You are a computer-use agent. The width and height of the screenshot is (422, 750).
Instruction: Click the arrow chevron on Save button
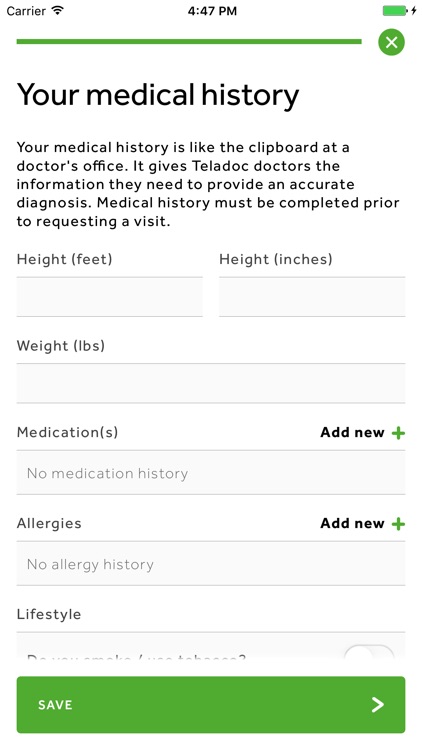tap(378, 704)
